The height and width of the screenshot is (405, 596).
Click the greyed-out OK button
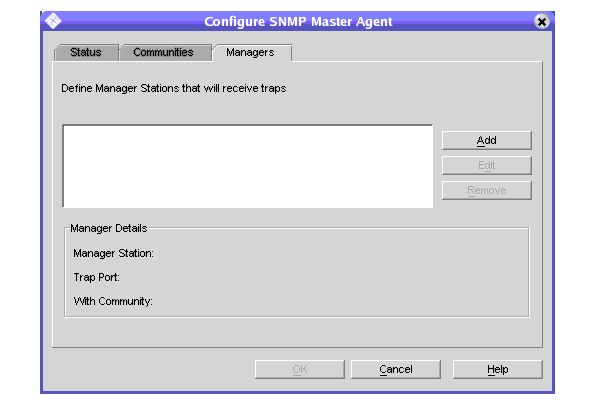tap(300, 369)
